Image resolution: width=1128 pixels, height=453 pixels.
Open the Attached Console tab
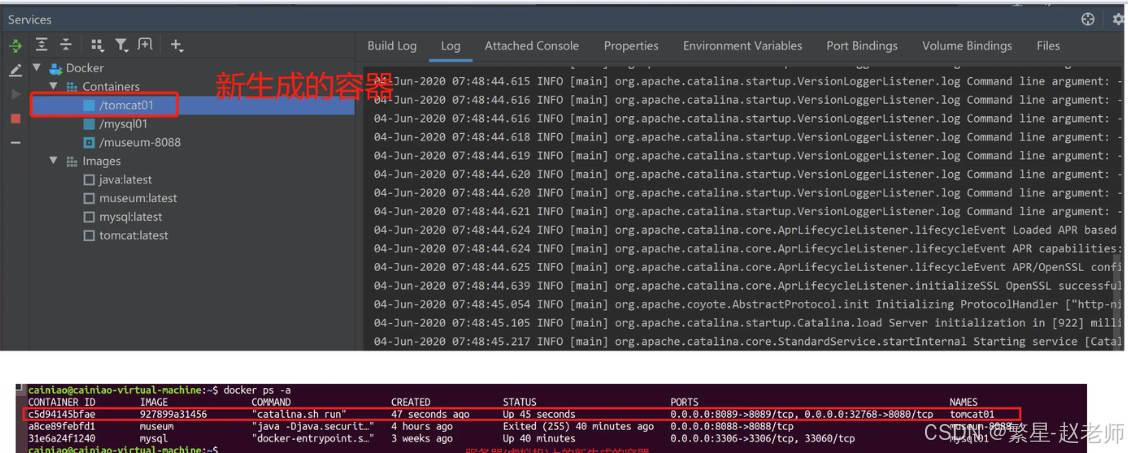532,46
